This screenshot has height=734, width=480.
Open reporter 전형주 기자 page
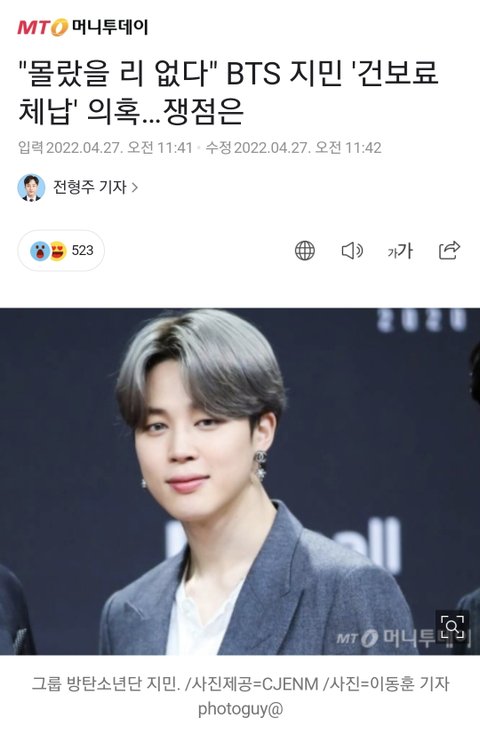[x=89, y=187]
